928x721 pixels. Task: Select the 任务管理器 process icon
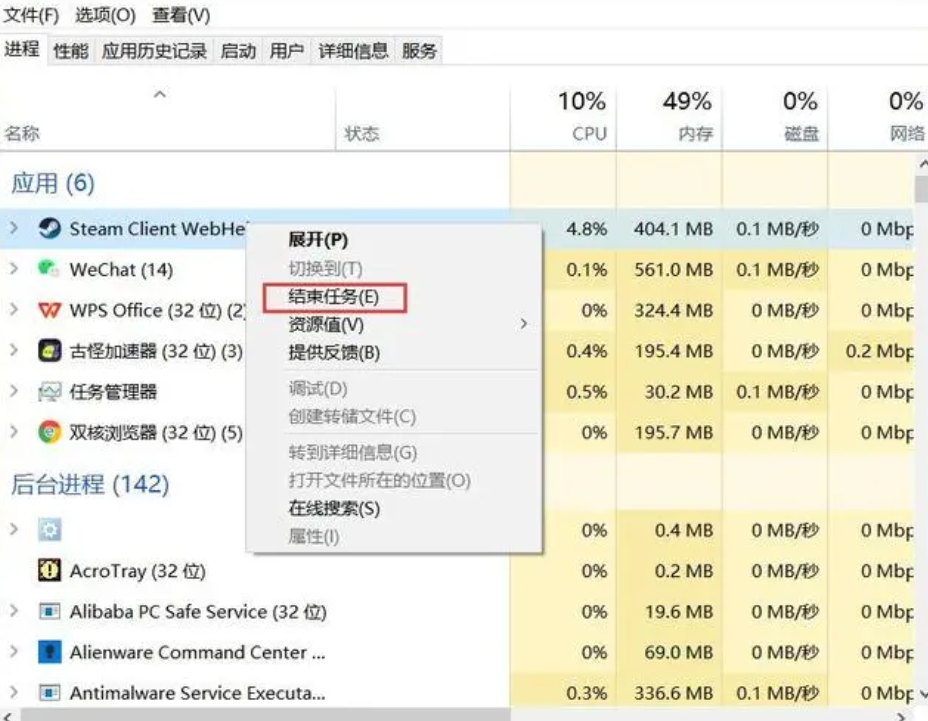coord(50,391)
